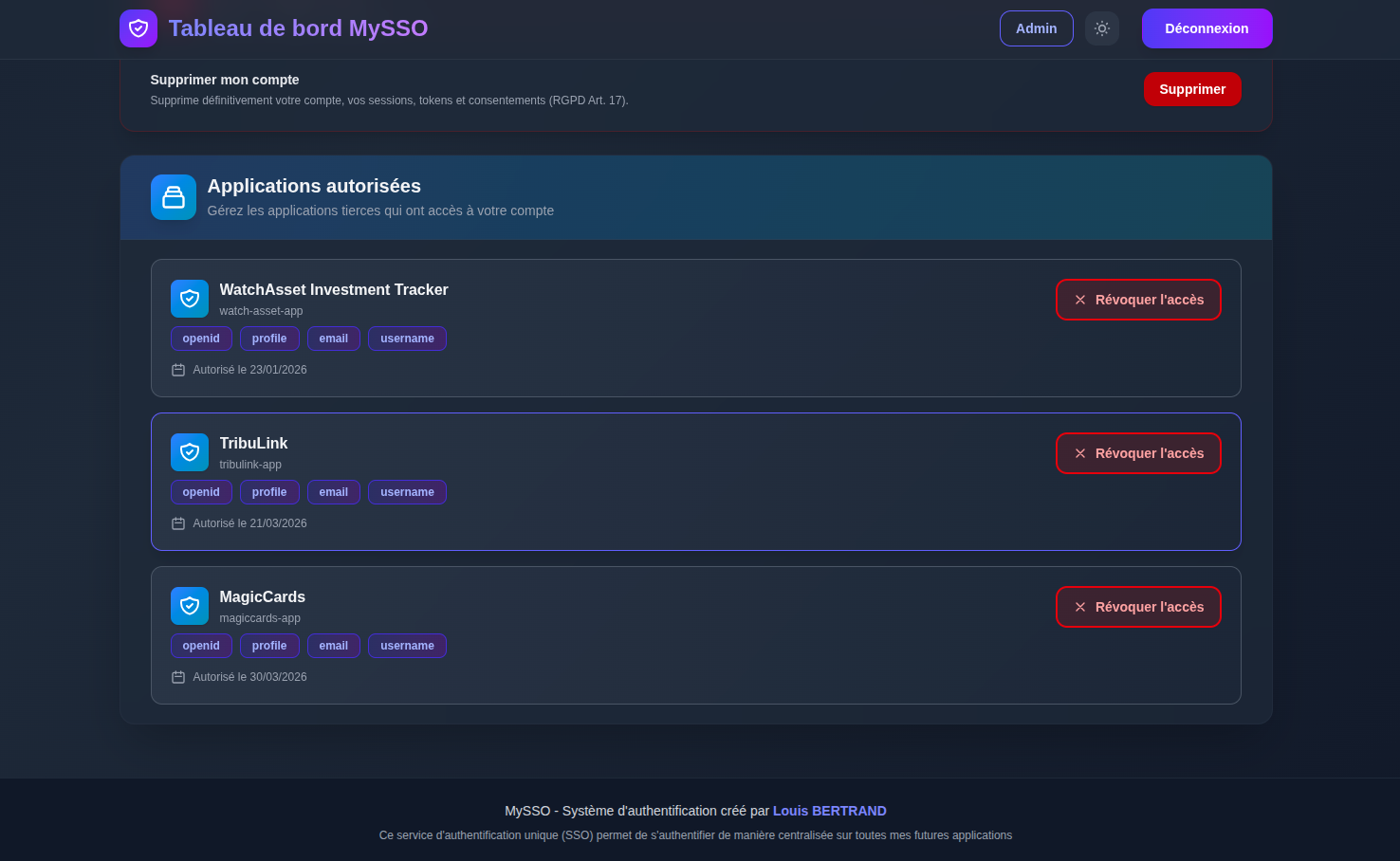
Task: Click the Autorisé le 23/01/2026 date text
Action: pos(250,370)
